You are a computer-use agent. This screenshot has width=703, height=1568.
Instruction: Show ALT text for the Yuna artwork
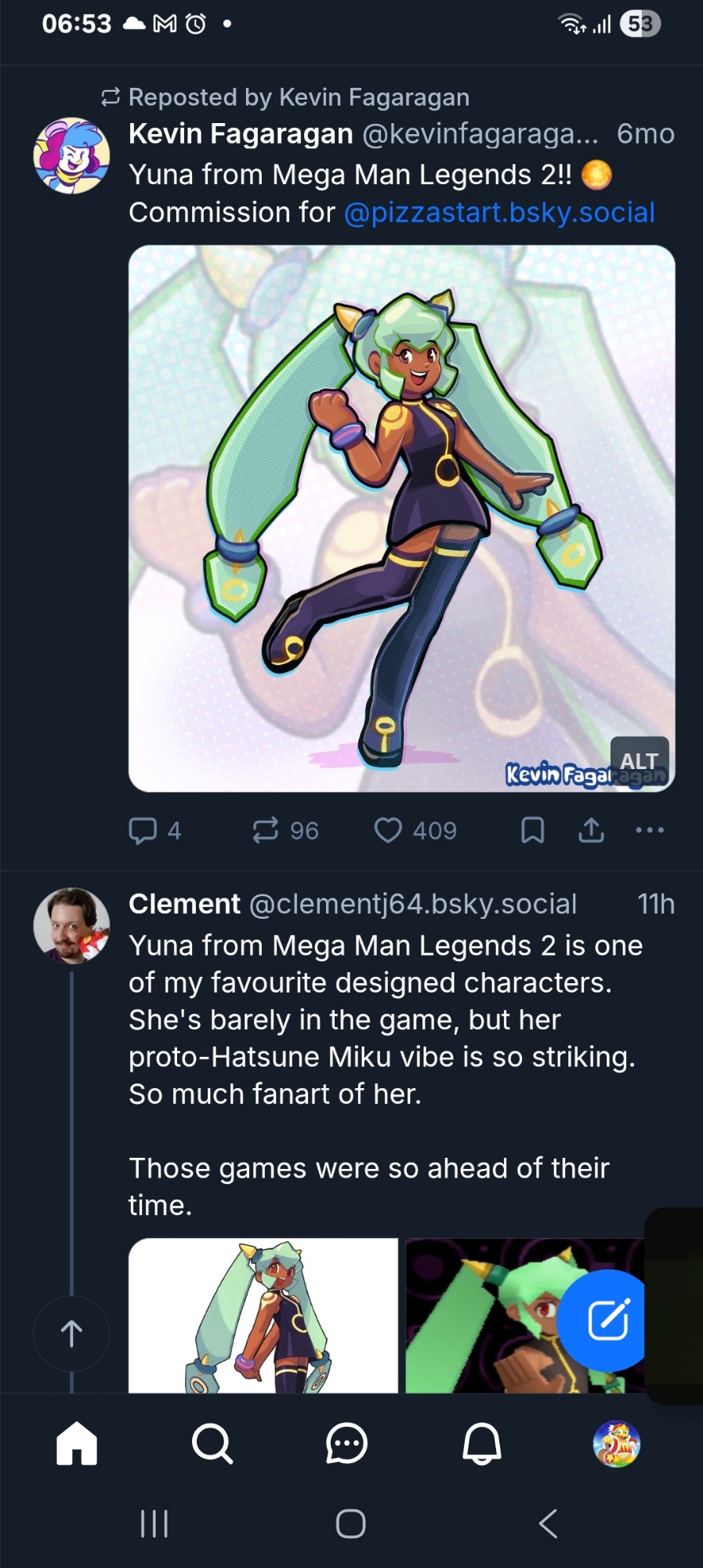click(x=639, y=760)
